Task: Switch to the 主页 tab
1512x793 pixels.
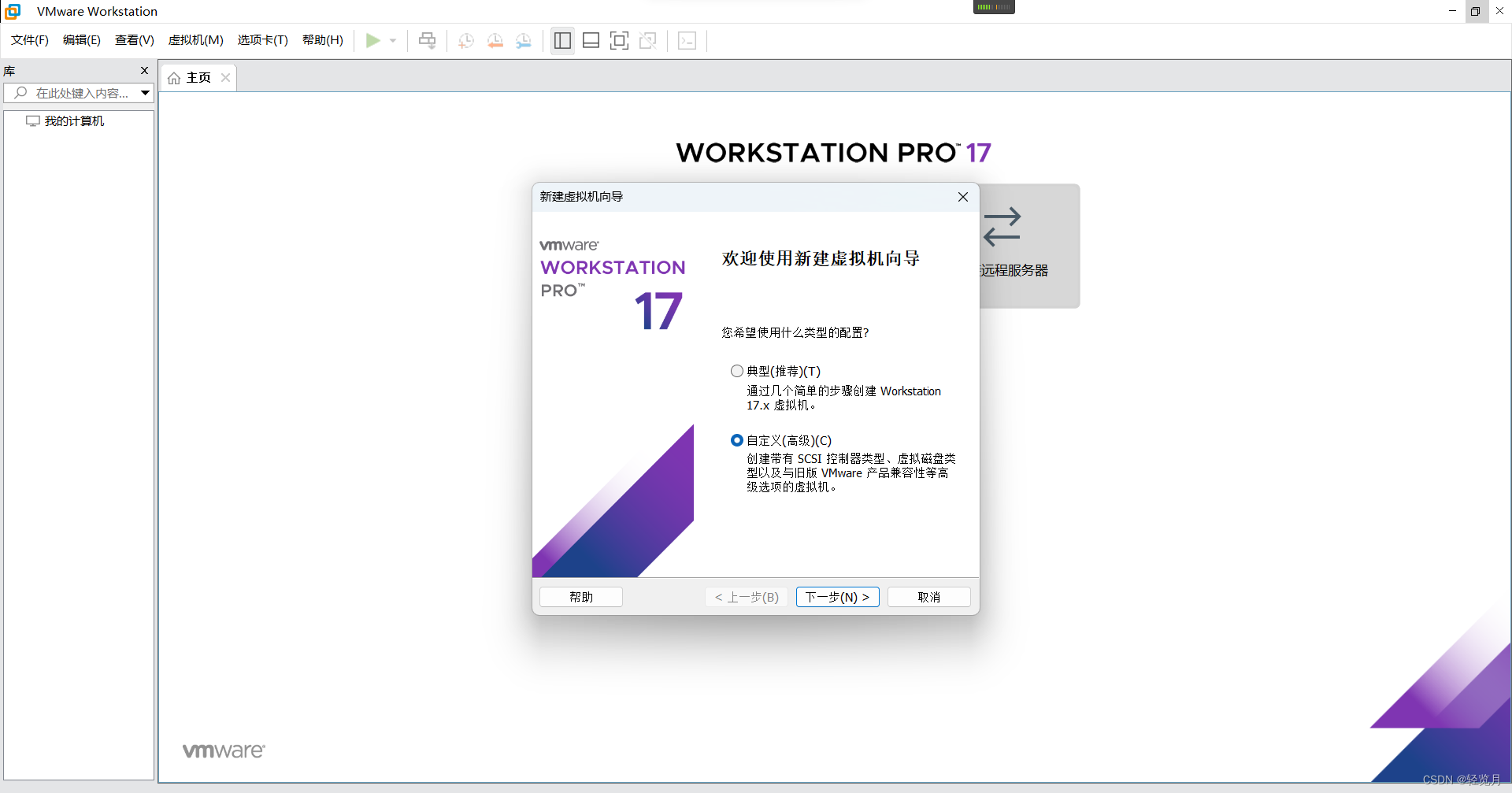Action: point(198,77)
